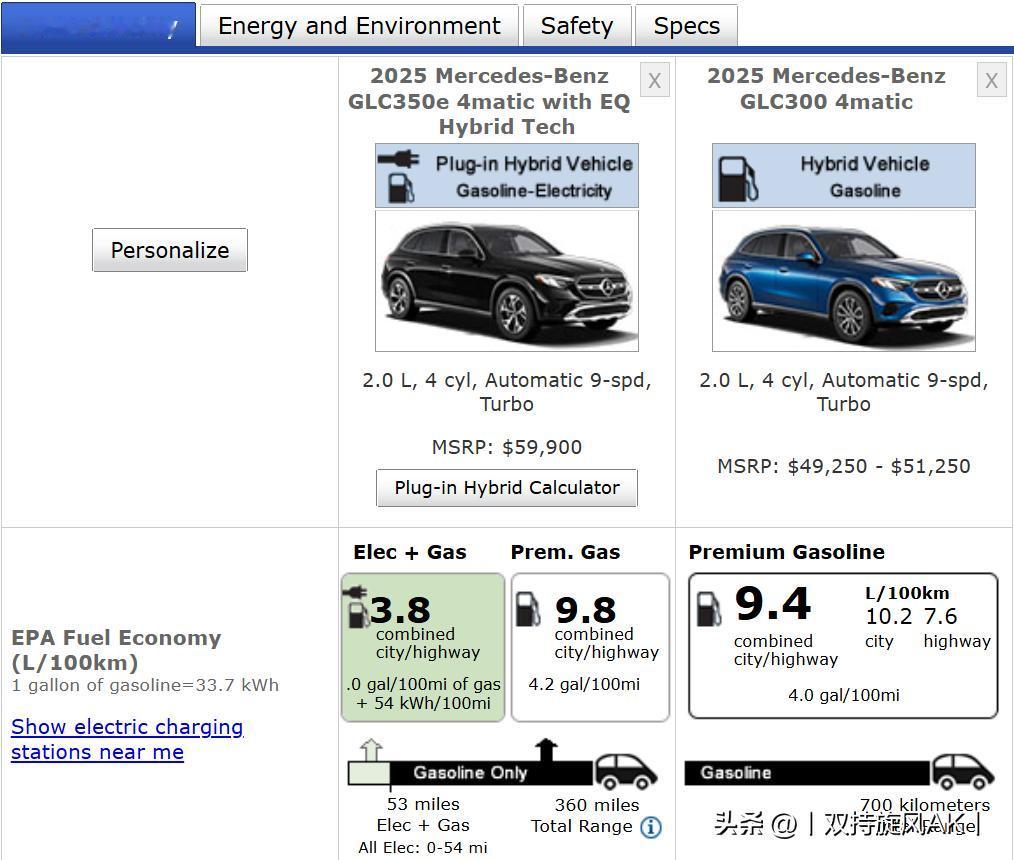Switch to the Safety tab
Image resolution: width=1014 pixels, height=860 pixels.
(x=576, y=26)
